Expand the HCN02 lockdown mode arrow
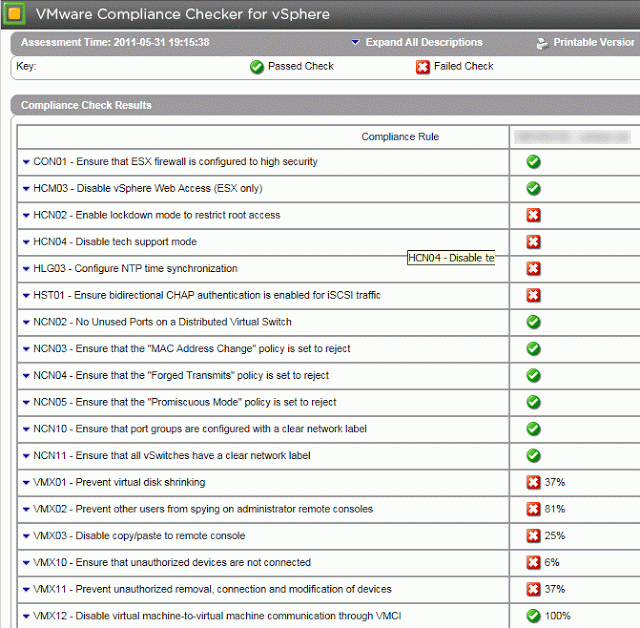Screen dimensions: 640x628 pos(26,215)
